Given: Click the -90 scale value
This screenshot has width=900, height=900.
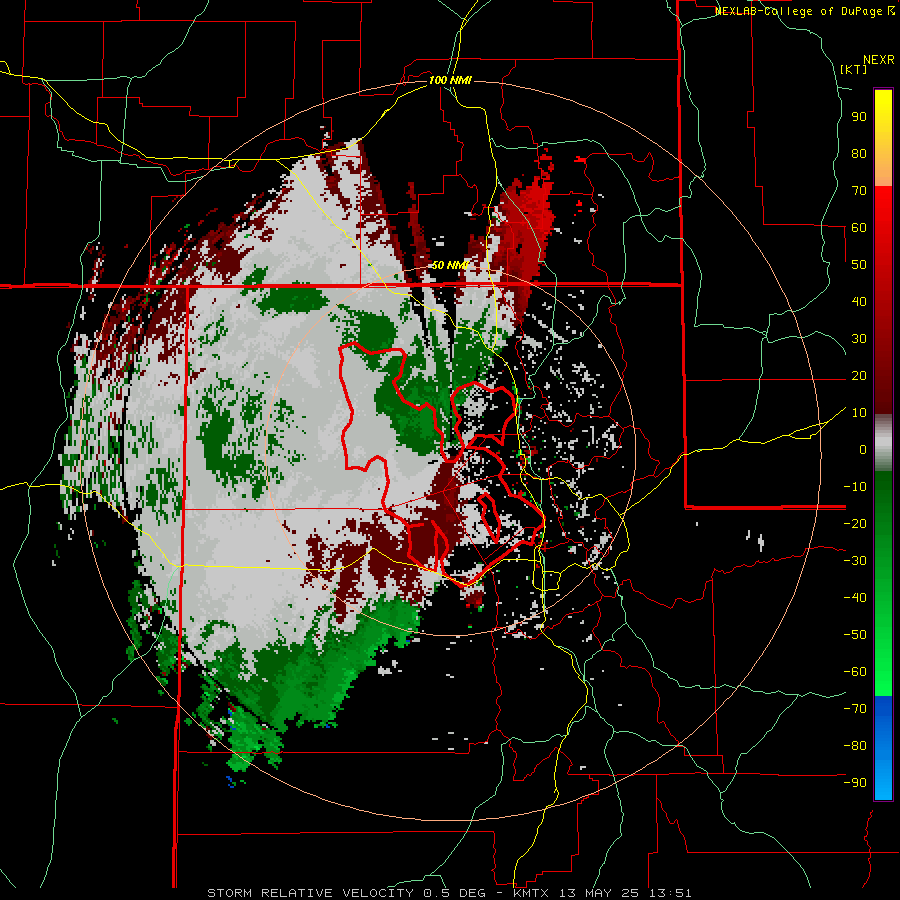Looking at the screenshot, I should (855, 783).
